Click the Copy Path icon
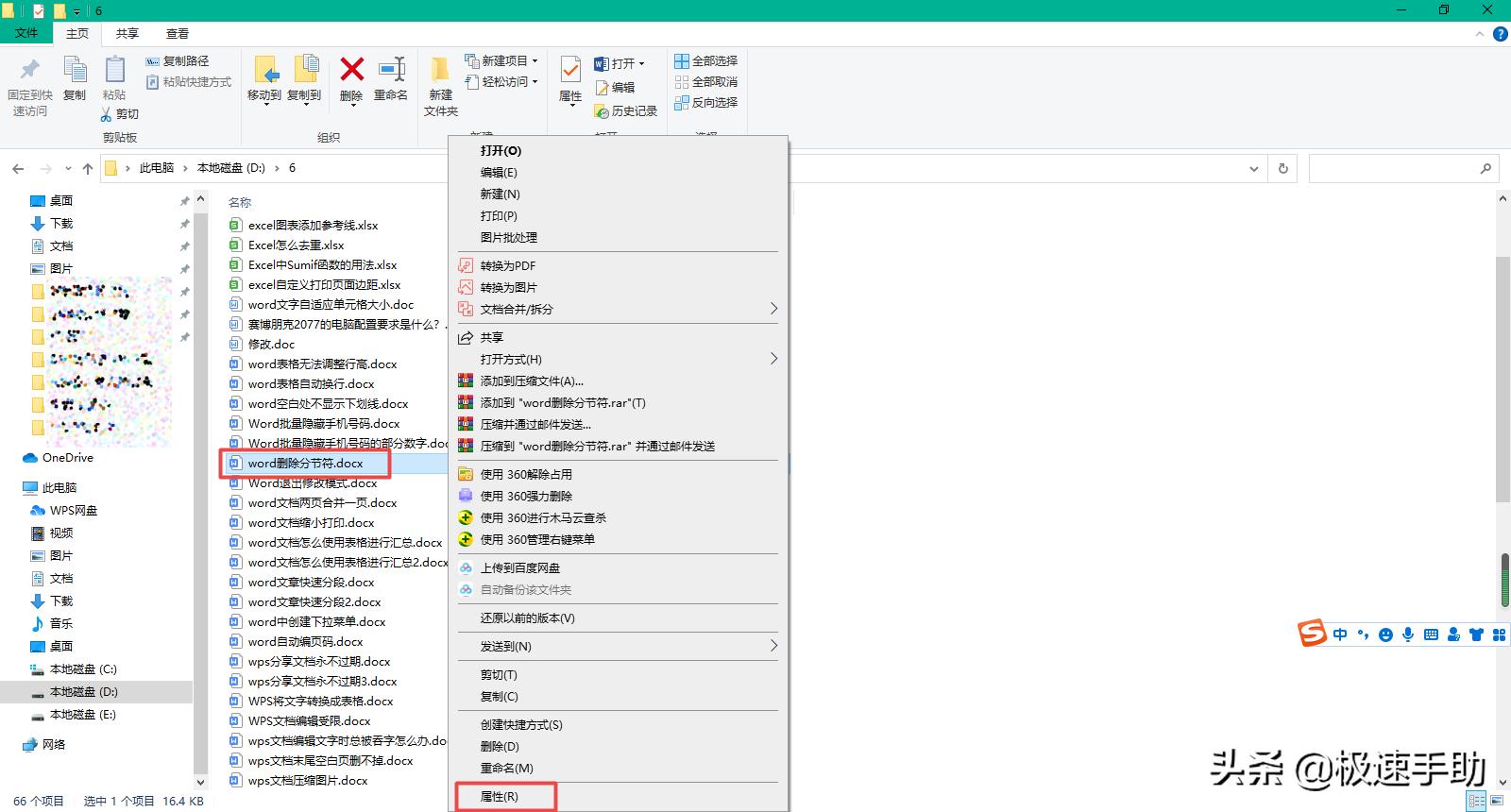The width and height of the screenshot is (1511, 812). 153,60
